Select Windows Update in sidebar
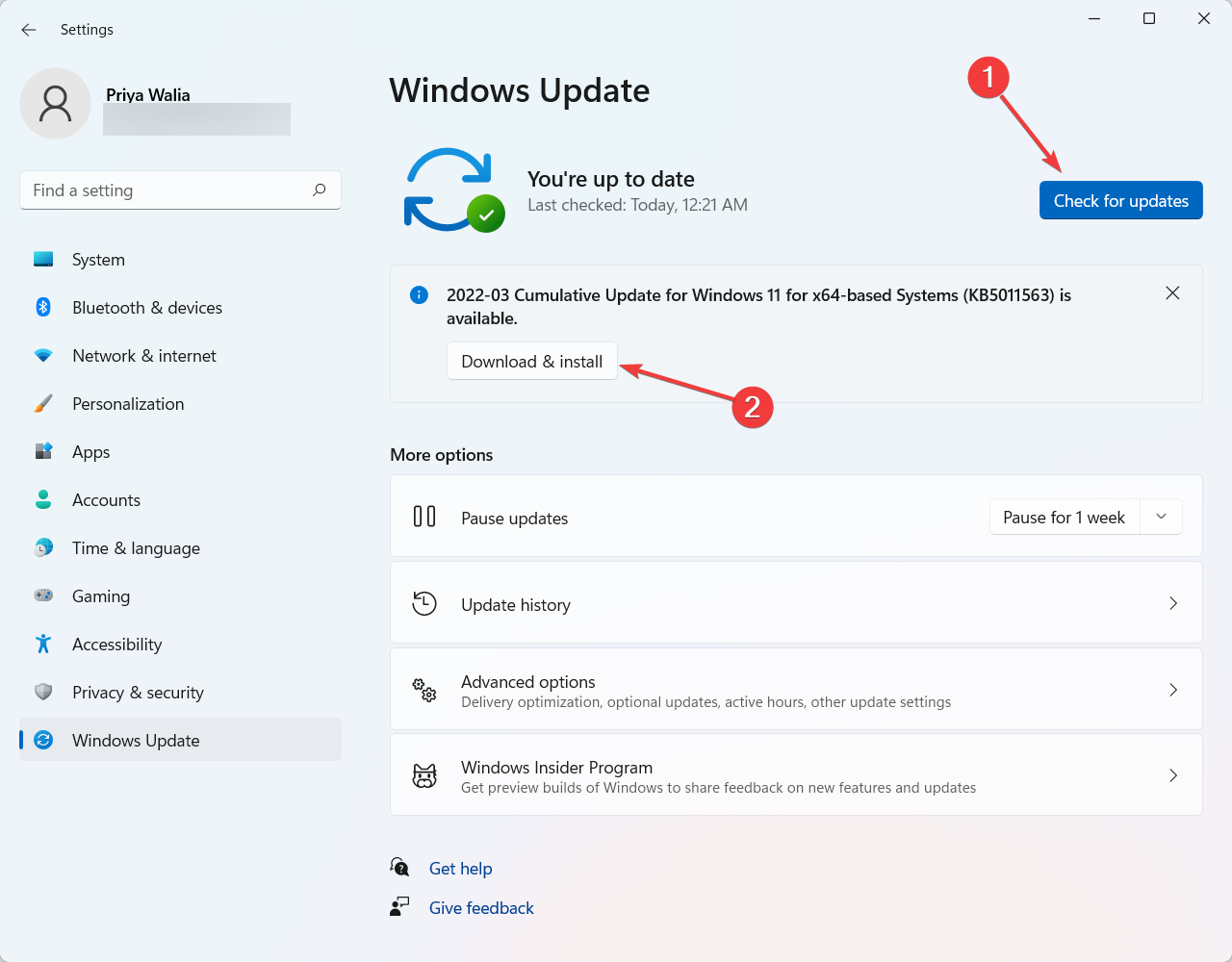 coord(180,740)
